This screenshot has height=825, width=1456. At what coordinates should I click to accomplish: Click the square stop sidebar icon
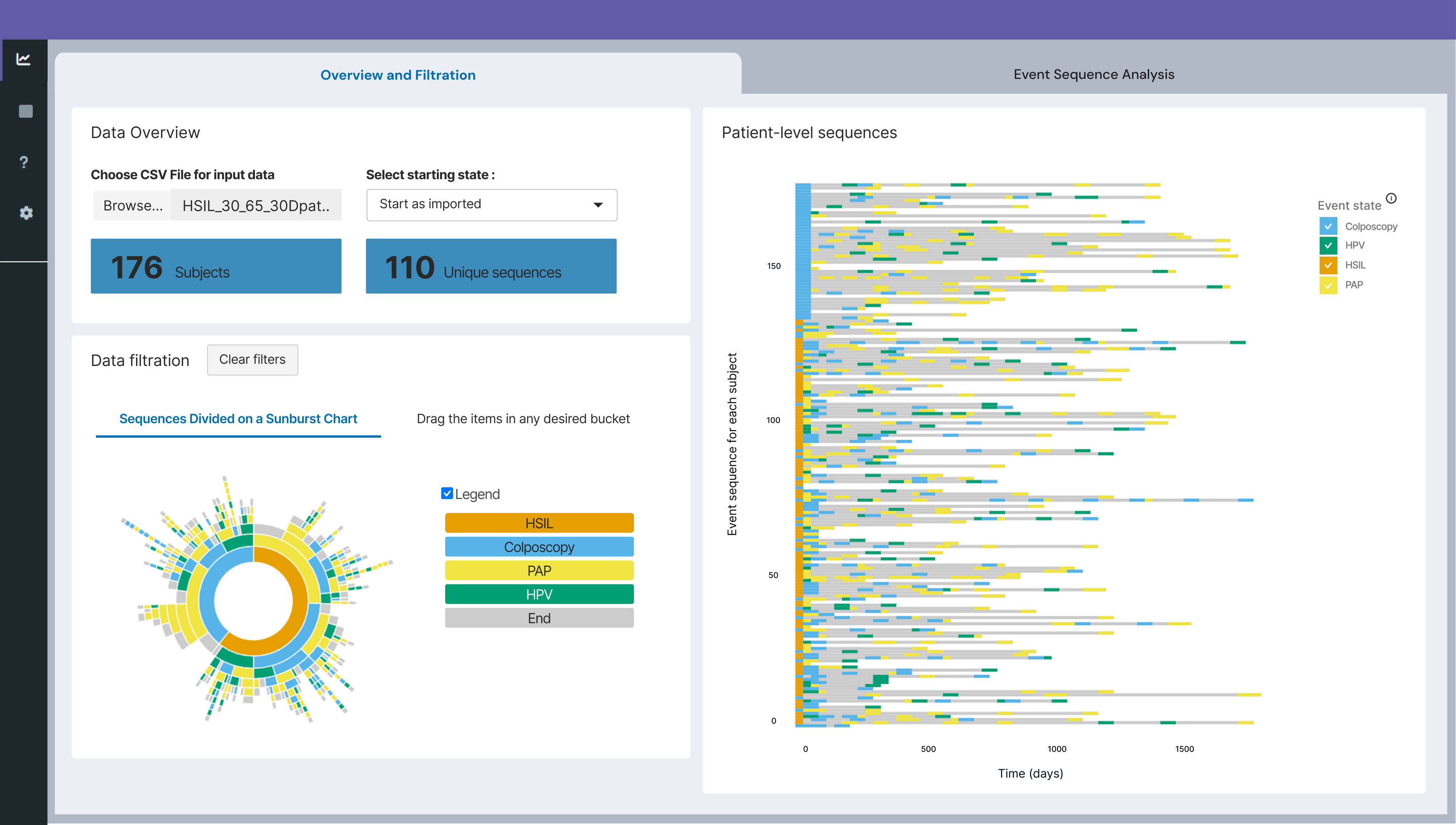(x=26, y=111)
